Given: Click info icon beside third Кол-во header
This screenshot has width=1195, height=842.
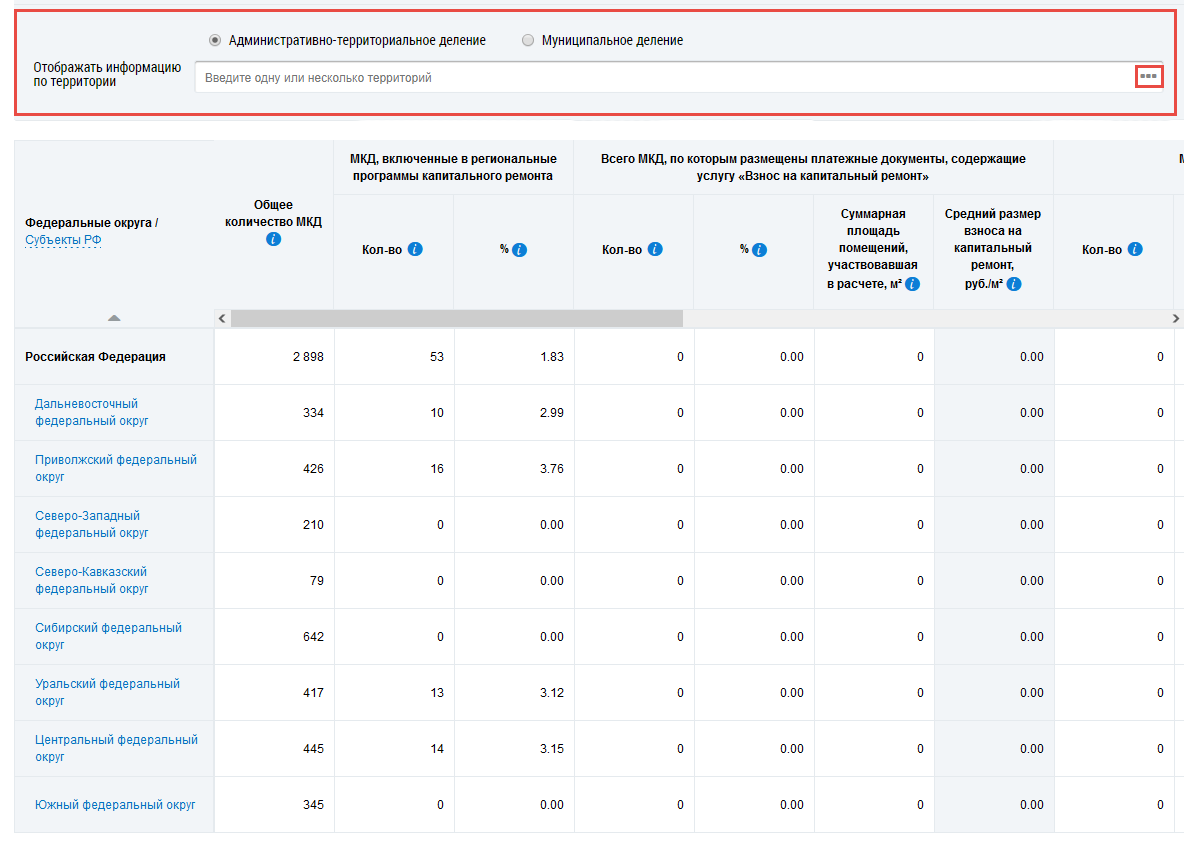Looking at the screenshot, I should pyautogui.click(x=1135, y=249).
